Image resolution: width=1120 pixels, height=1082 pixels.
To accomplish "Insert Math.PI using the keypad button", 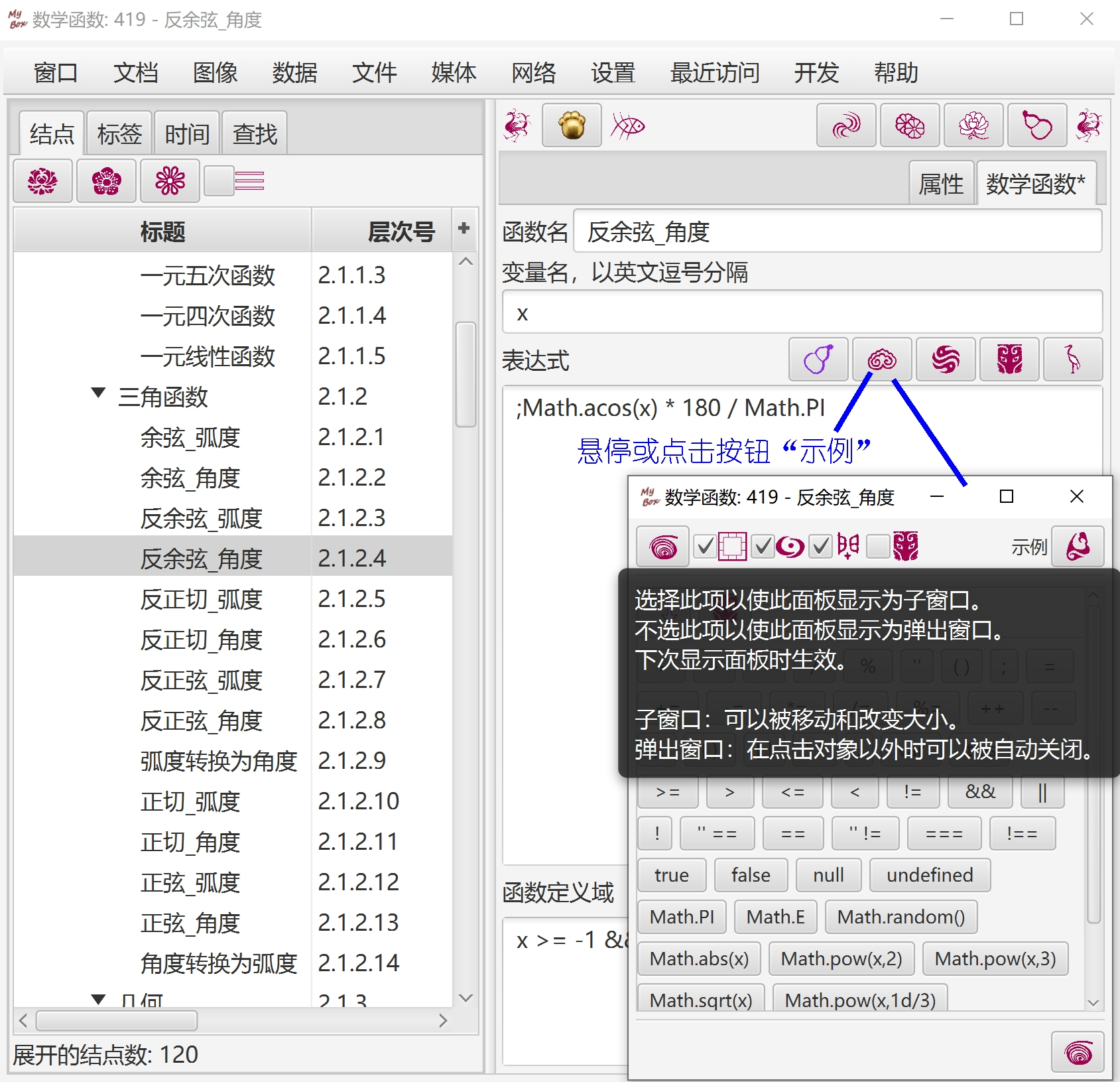I will tap(682, 917).
